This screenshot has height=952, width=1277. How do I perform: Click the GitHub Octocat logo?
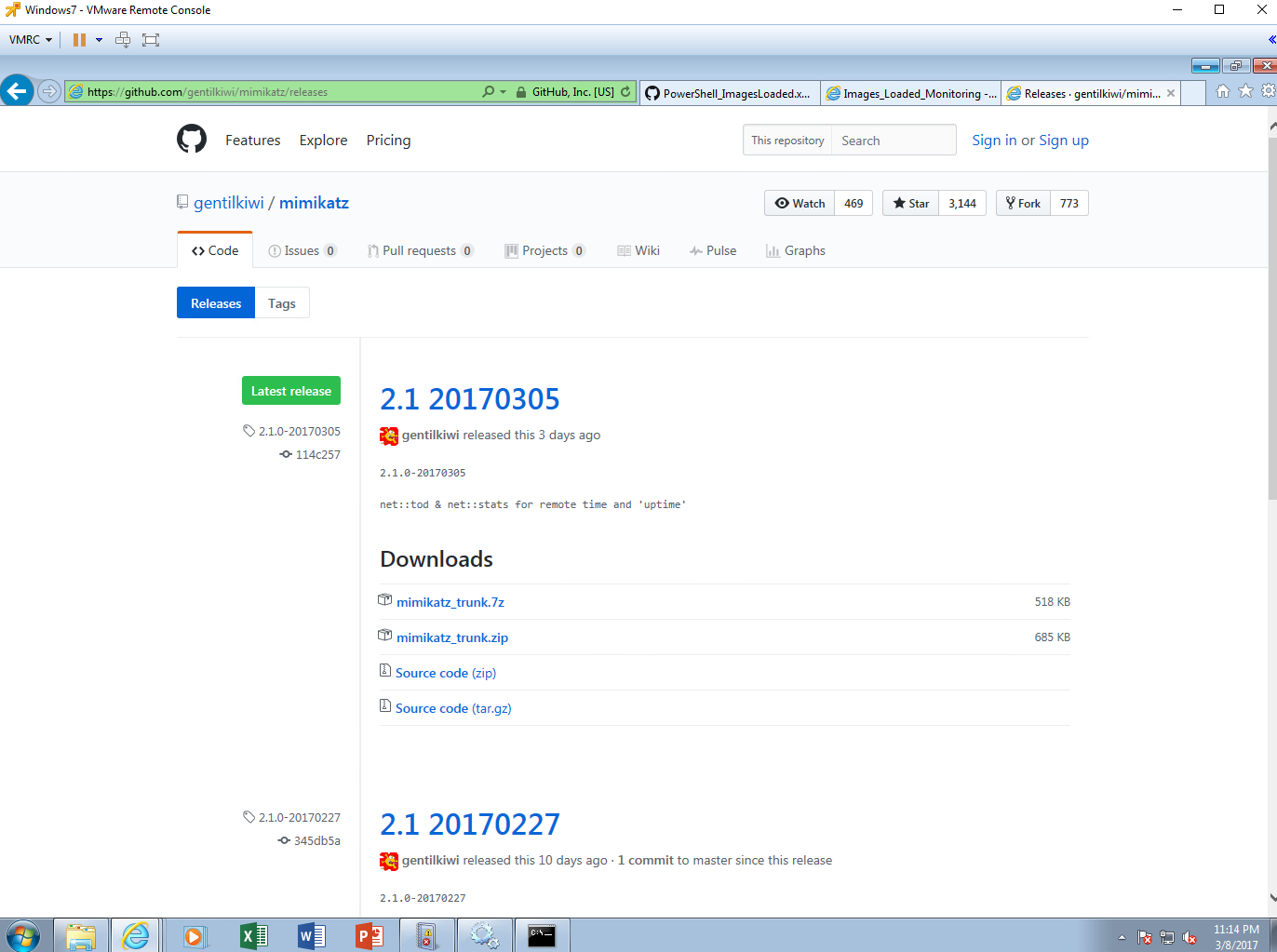click(192, 140)
